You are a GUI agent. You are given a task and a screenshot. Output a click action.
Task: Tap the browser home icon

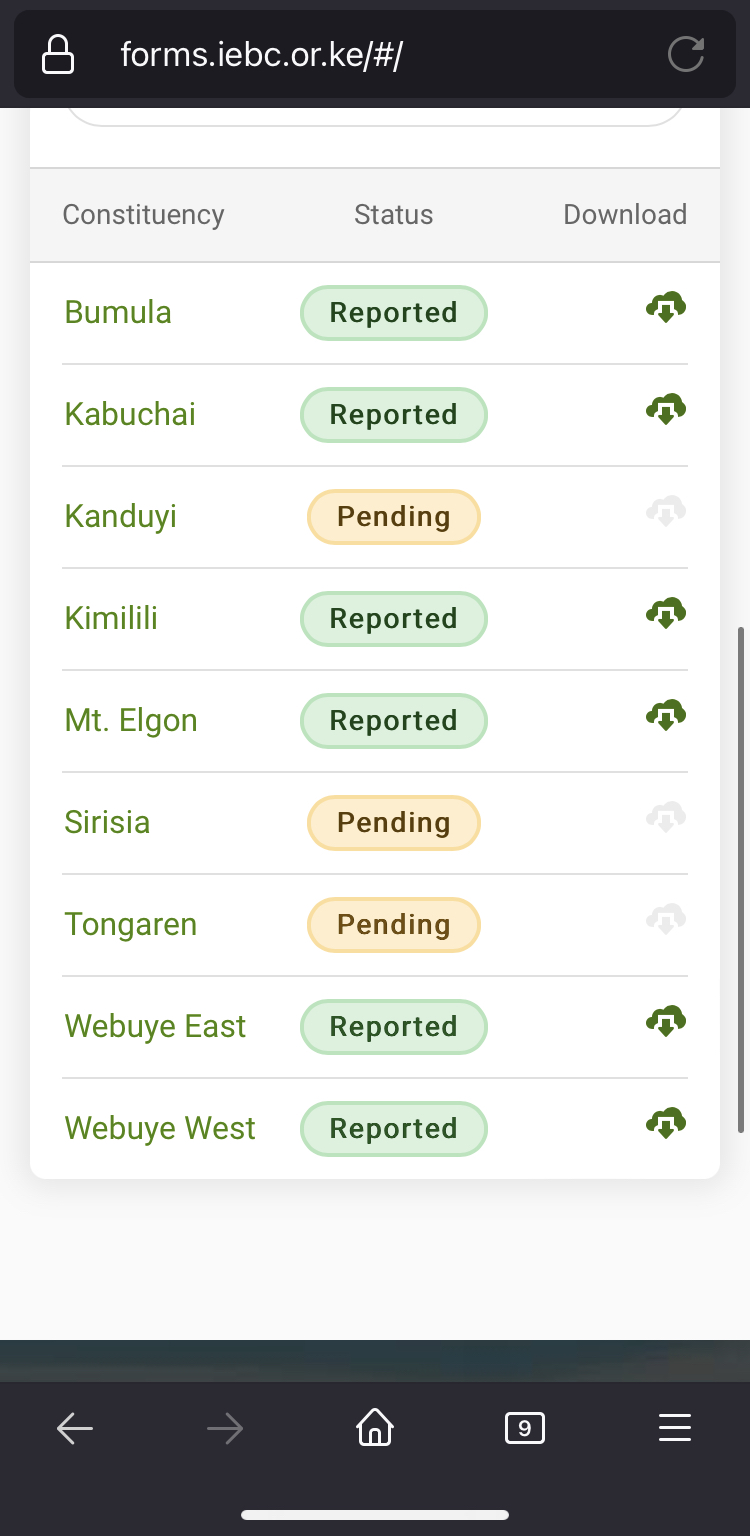(375, 1427)
